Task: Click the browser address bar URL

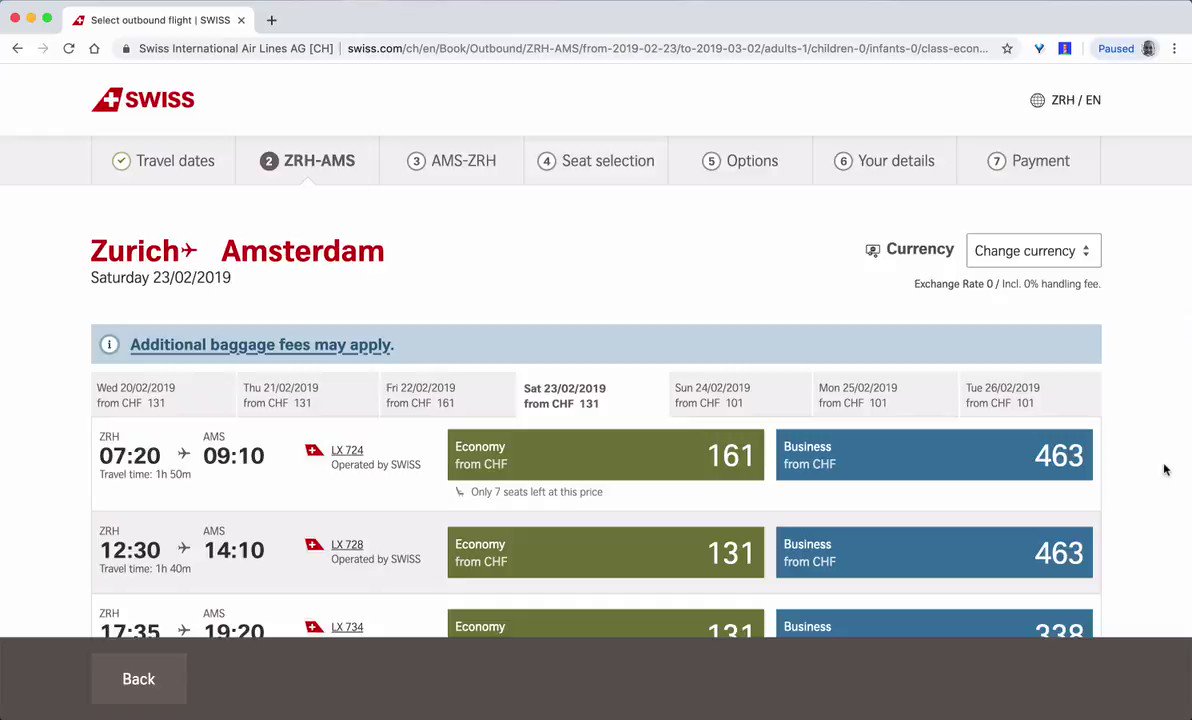Action: [x=667, y=49]
